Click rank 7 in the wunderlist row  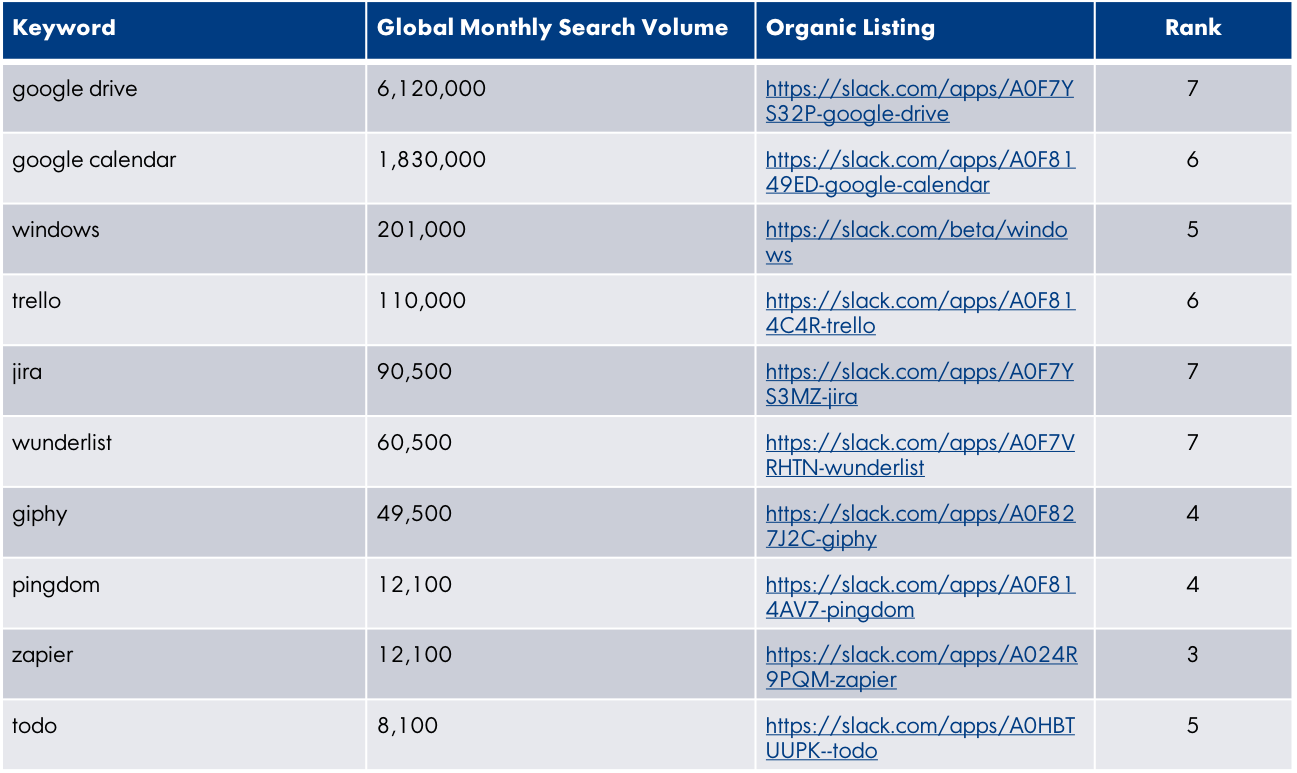pos(1192,443)
